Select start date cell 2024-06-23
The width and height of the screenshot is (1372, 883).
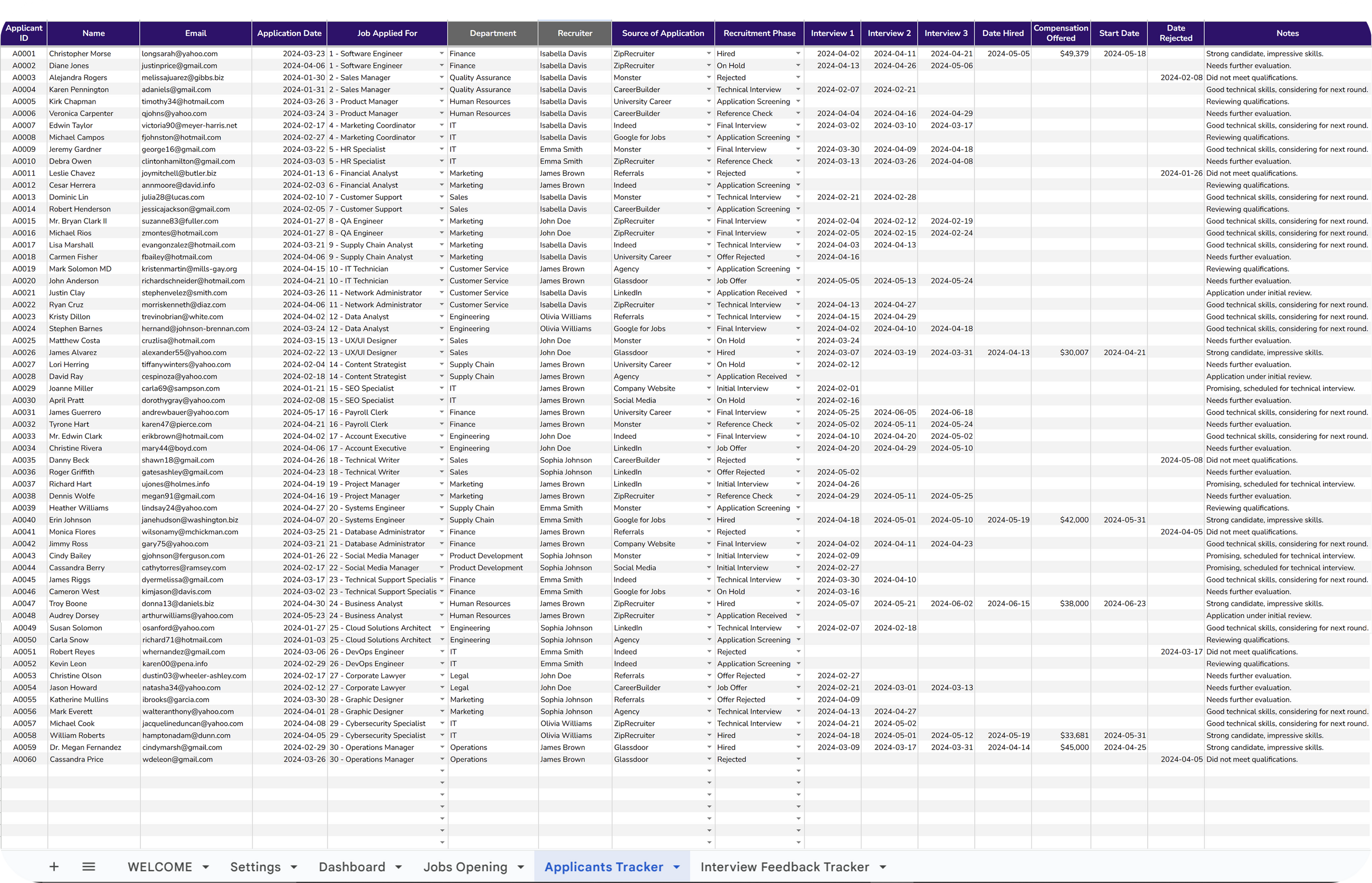1119,603
